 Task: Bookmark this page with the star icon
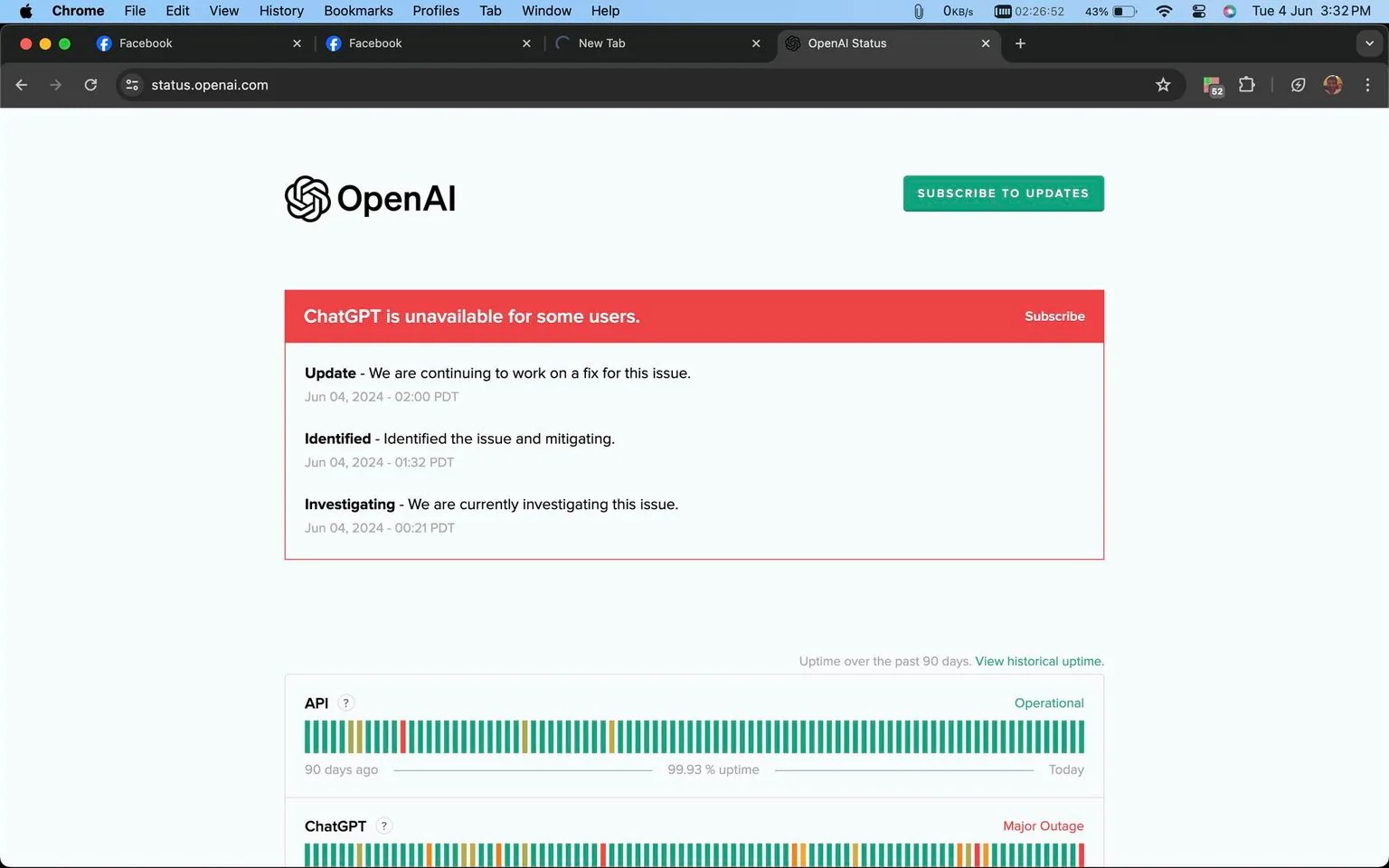[x=1163, y=85]
